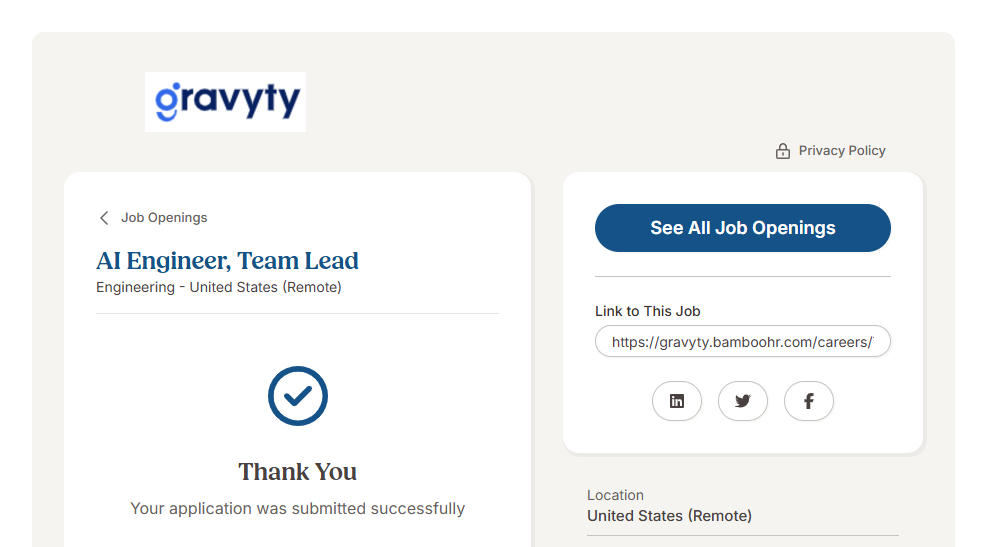
Task: Click the Link to This Job label
Action: pyautogui.click(x=647, y=311)
